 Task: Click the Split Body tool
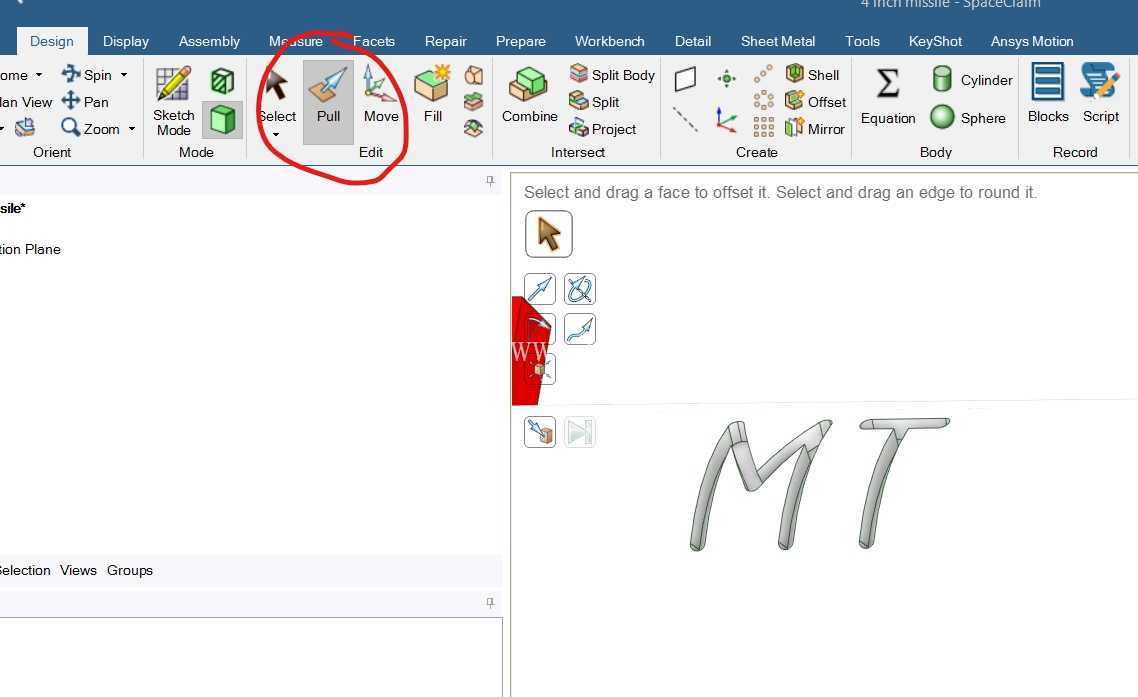[612, 75]
